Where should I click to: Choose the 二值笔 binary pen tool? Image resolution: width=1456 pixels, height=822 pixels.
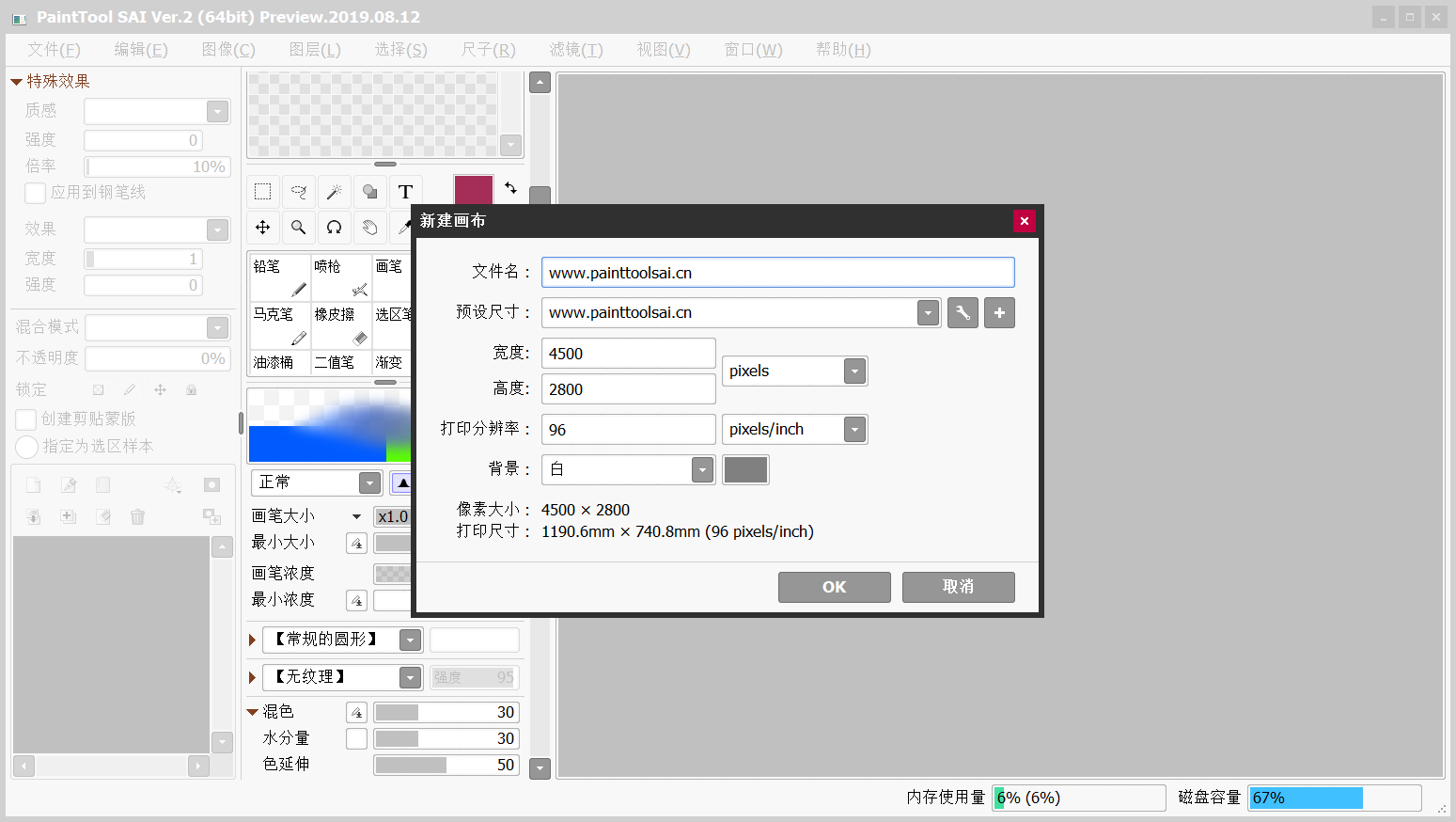point(340,362)
